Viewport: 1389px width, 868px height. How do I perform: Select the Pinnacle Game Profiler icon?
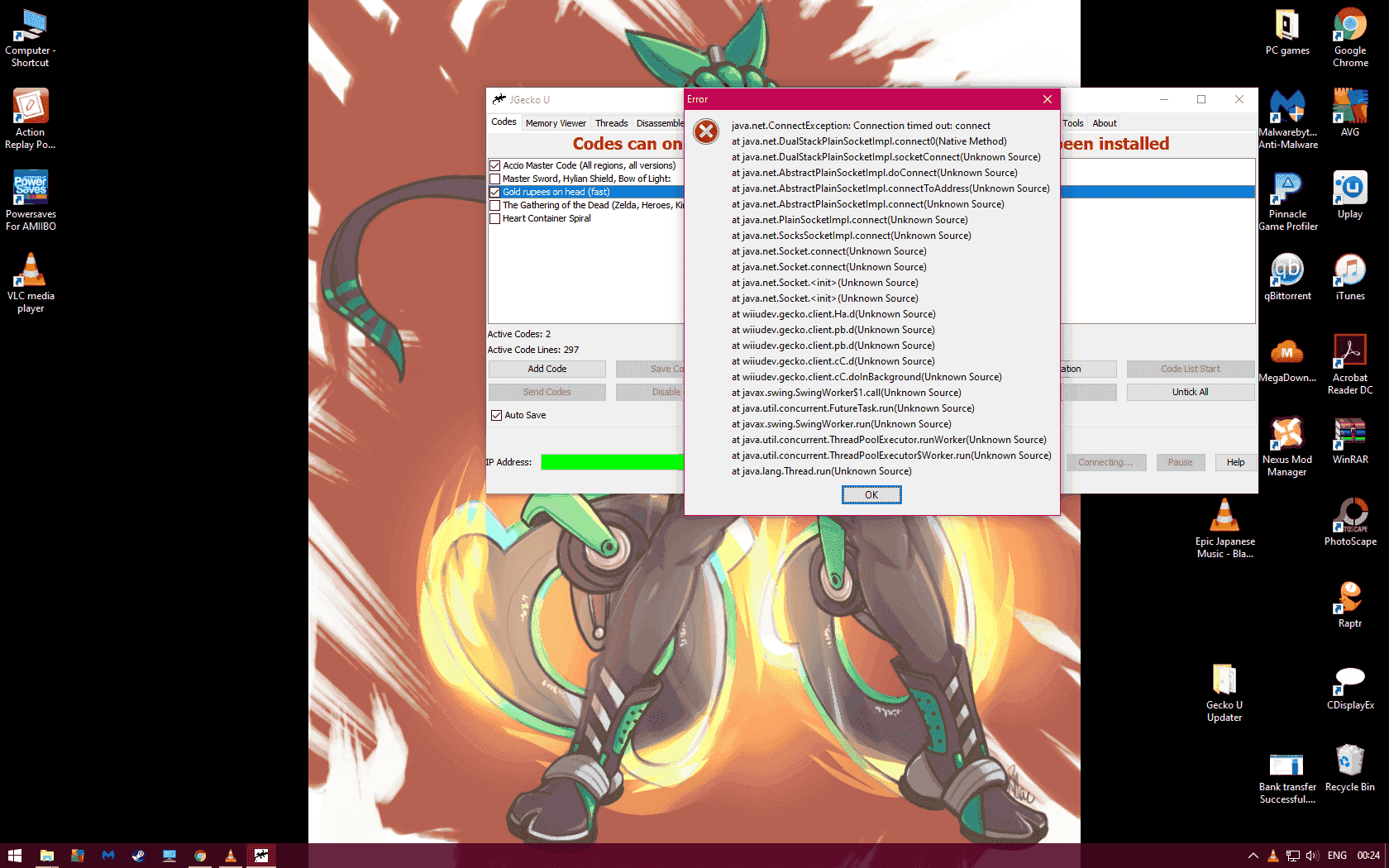click(x=1287, y=201)
